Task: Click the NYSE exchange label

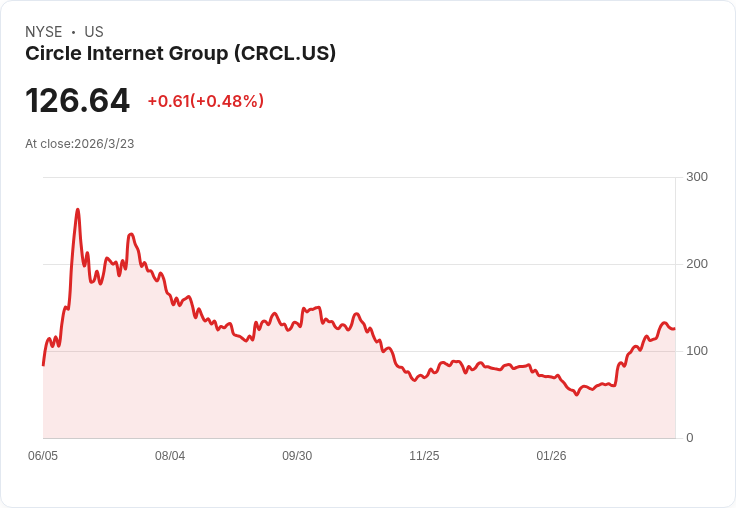Action: (x=44, y=32)
